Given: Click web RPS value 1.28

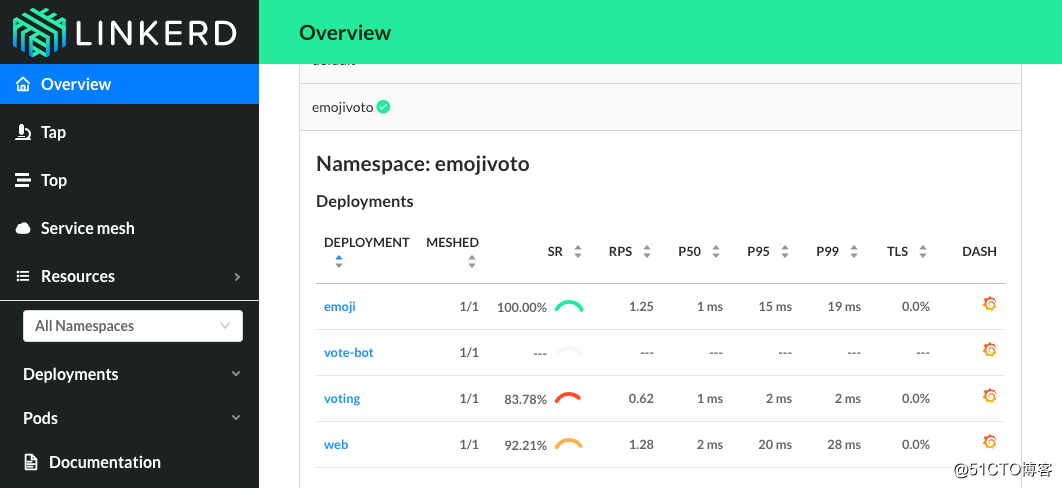Looking at the screenshot, I should [x=641, y=445].
